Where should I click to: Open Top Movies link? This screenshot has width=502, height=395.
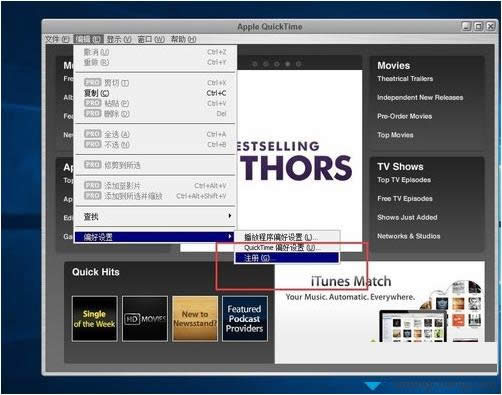click(395, 135)
